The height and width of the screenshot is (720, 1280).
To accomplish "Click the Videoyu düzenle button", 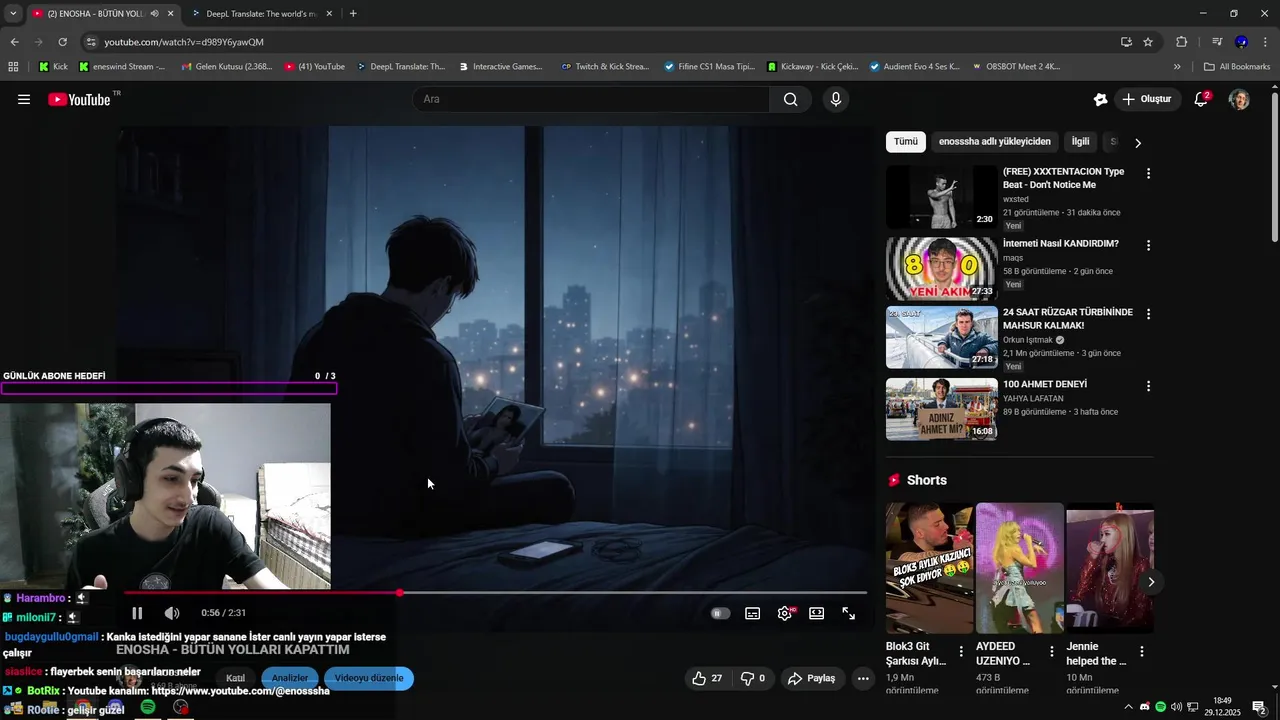I will (369, 678).
